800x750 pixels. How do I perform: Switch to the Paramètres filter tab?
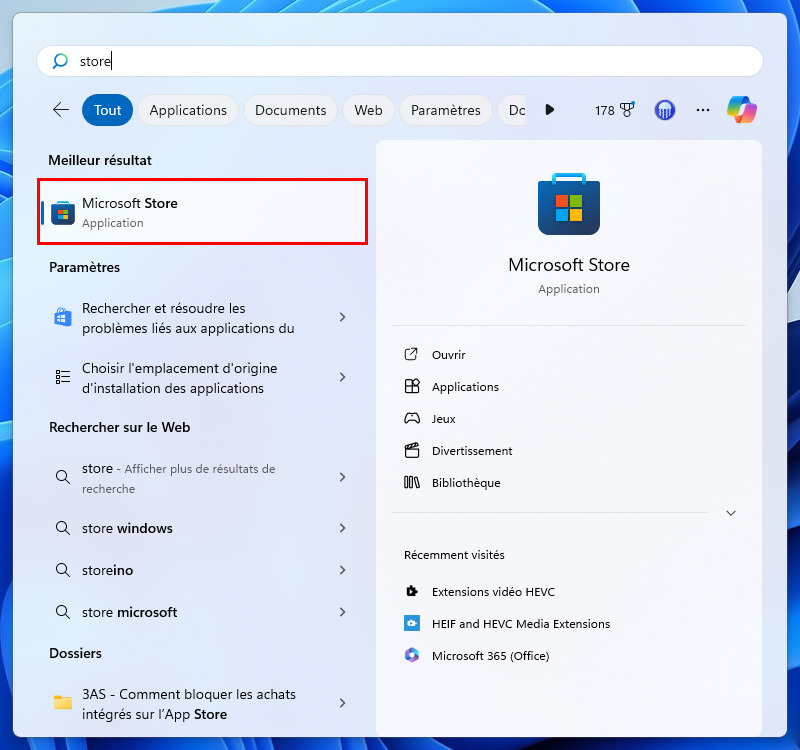[x=445, y=110]
